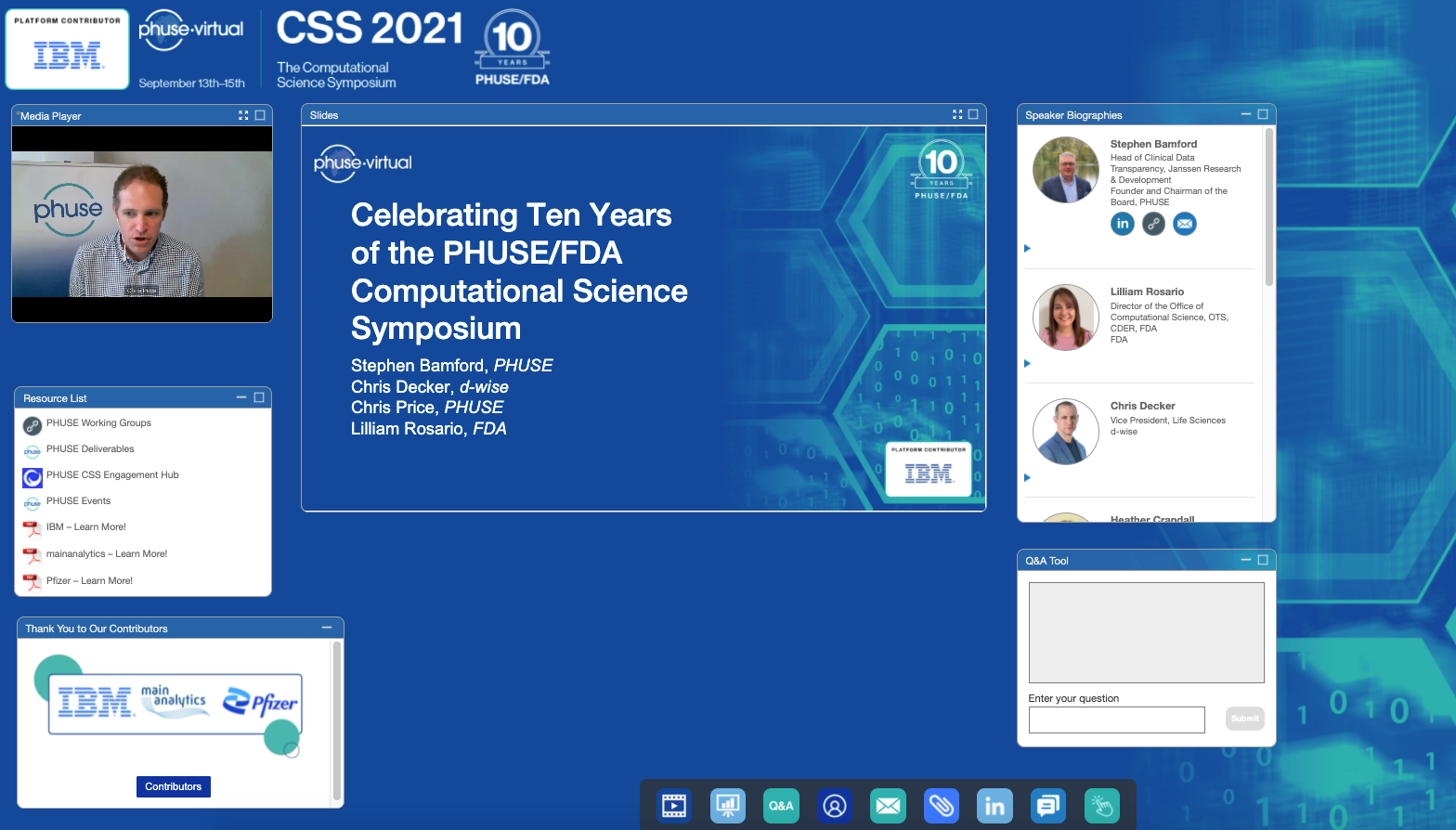This screenshot has width=1456, height=830.
Task: Click Lilliam Rosario's profile photo
Action: point(1066,318)
